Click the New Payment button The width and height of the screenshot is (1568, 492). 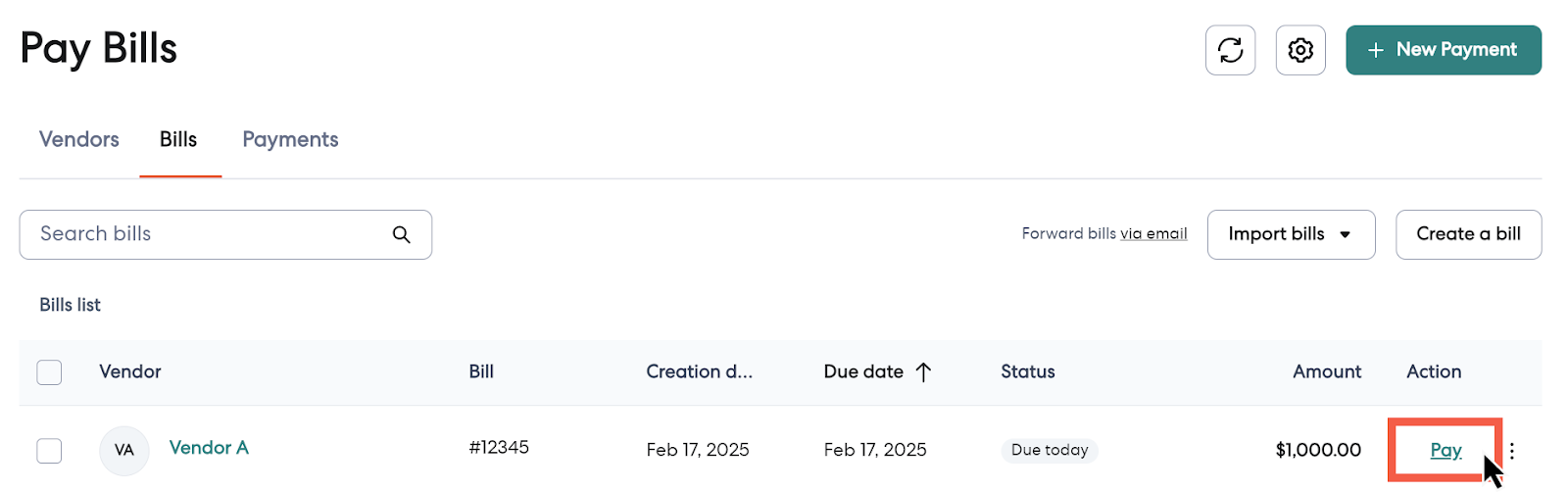pyautogui.click(x=1443, y=50)
